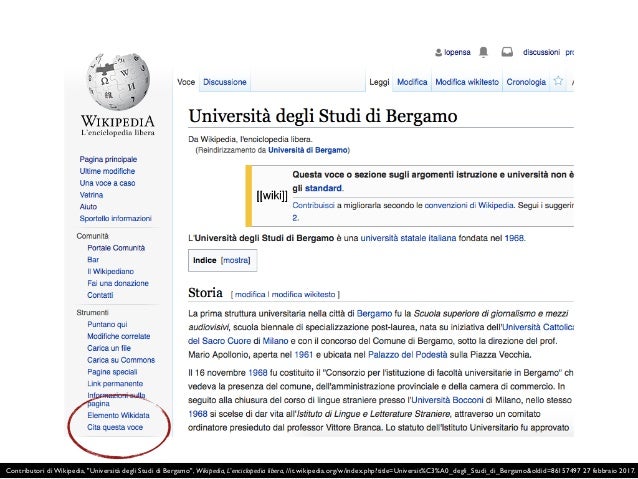Click Carica su Commons

point(121,360)
